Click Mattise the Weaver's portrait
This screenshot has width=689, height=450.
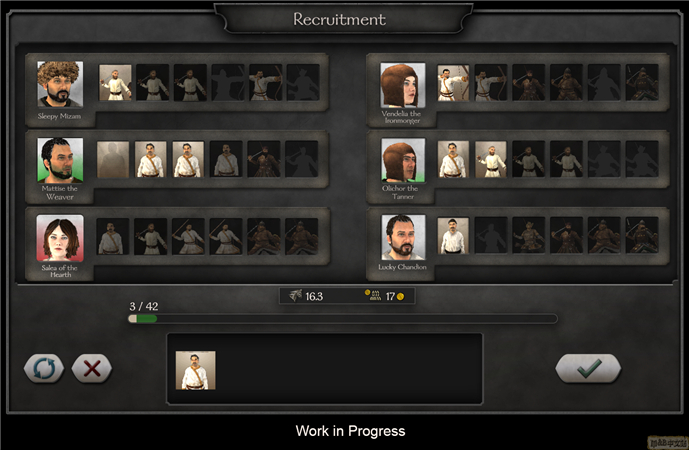(60, 160)
